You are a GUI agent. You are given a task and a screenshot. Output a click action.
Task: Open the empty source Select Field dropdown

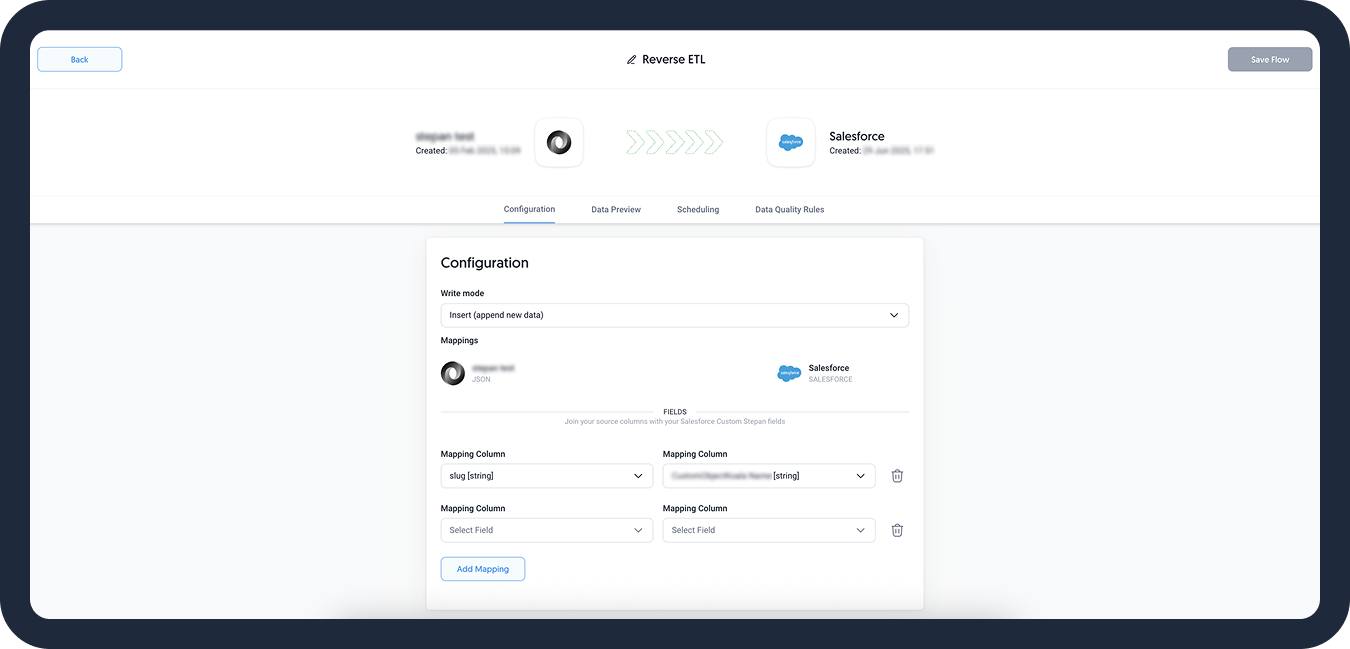coord(547,530)
